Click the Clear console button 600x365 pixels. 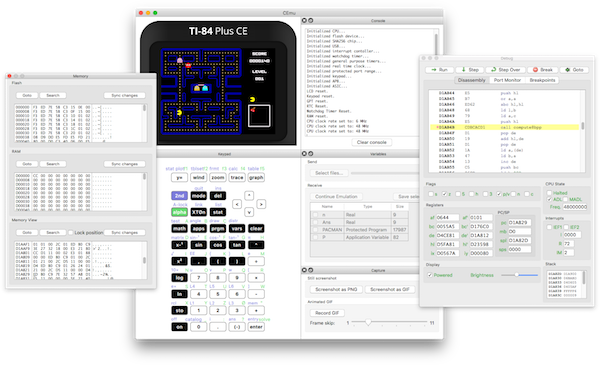[x=372, y=142]
